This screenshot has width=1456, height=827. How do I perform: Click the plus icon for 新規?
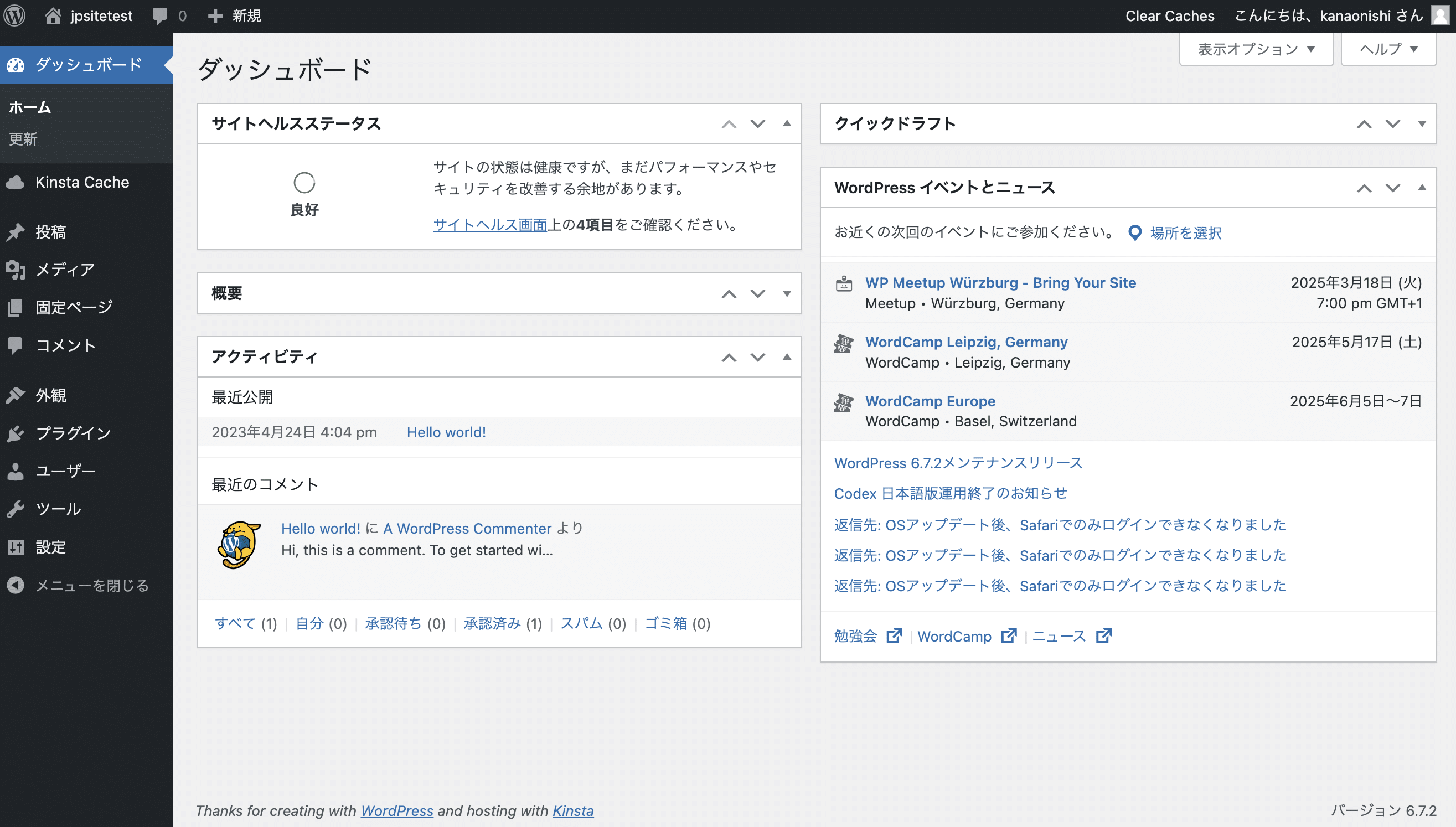pos(215,16)
